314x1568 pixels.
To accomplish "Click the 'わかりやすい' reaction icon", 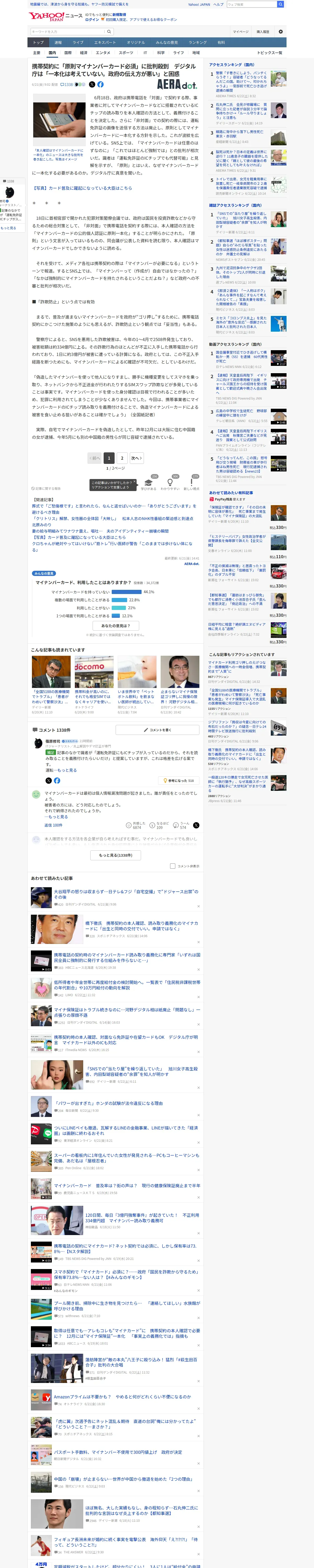I will (170, 483).
